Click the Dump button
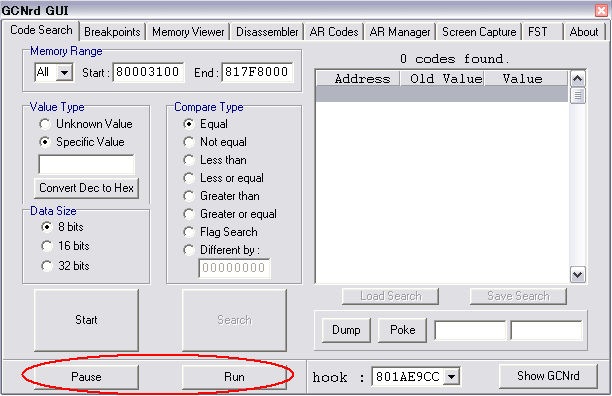The width and height of the screenshot is (612, 396). pos(346,330)
